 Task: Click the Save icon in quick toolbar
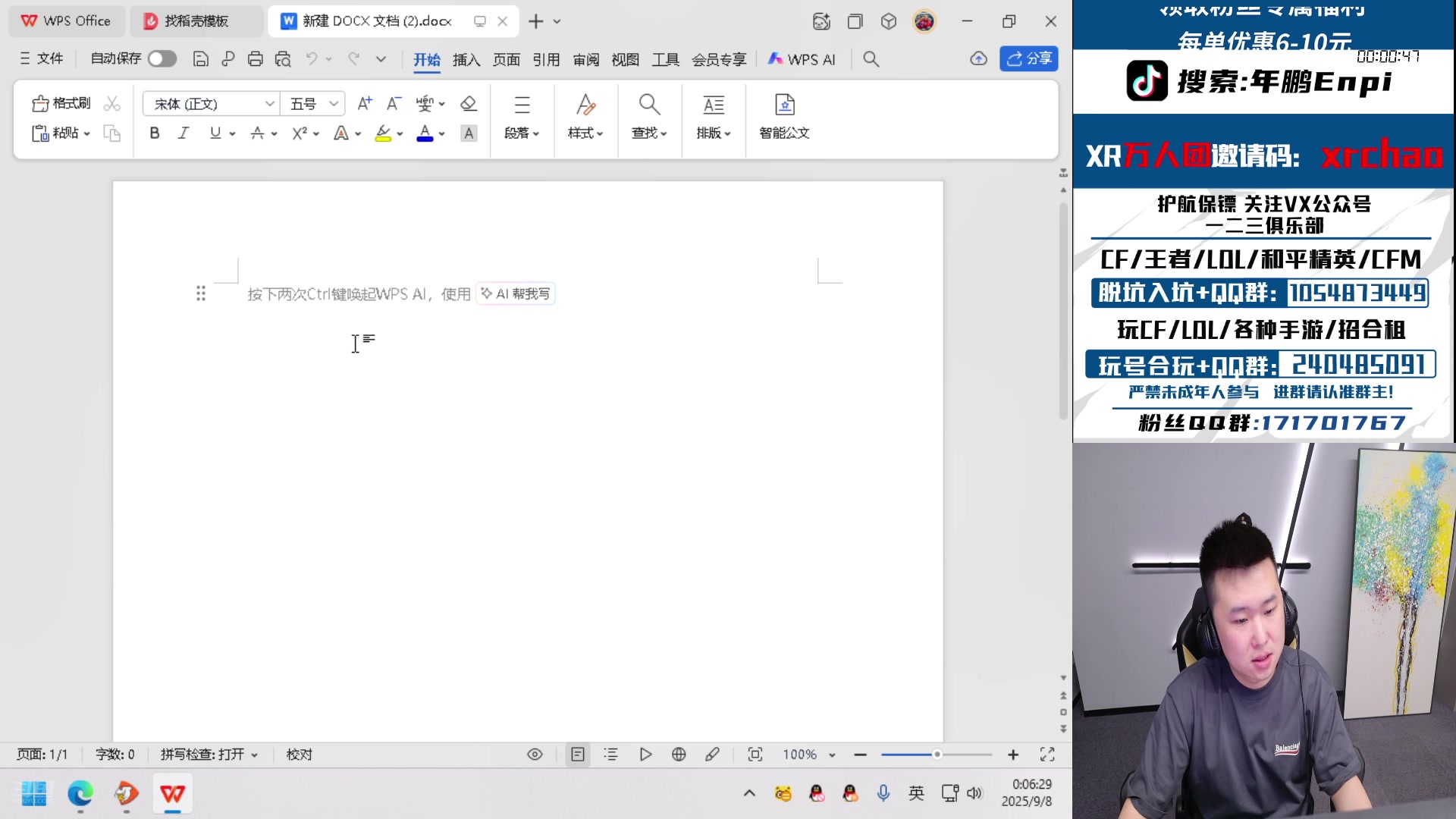[x=200, y=59]
